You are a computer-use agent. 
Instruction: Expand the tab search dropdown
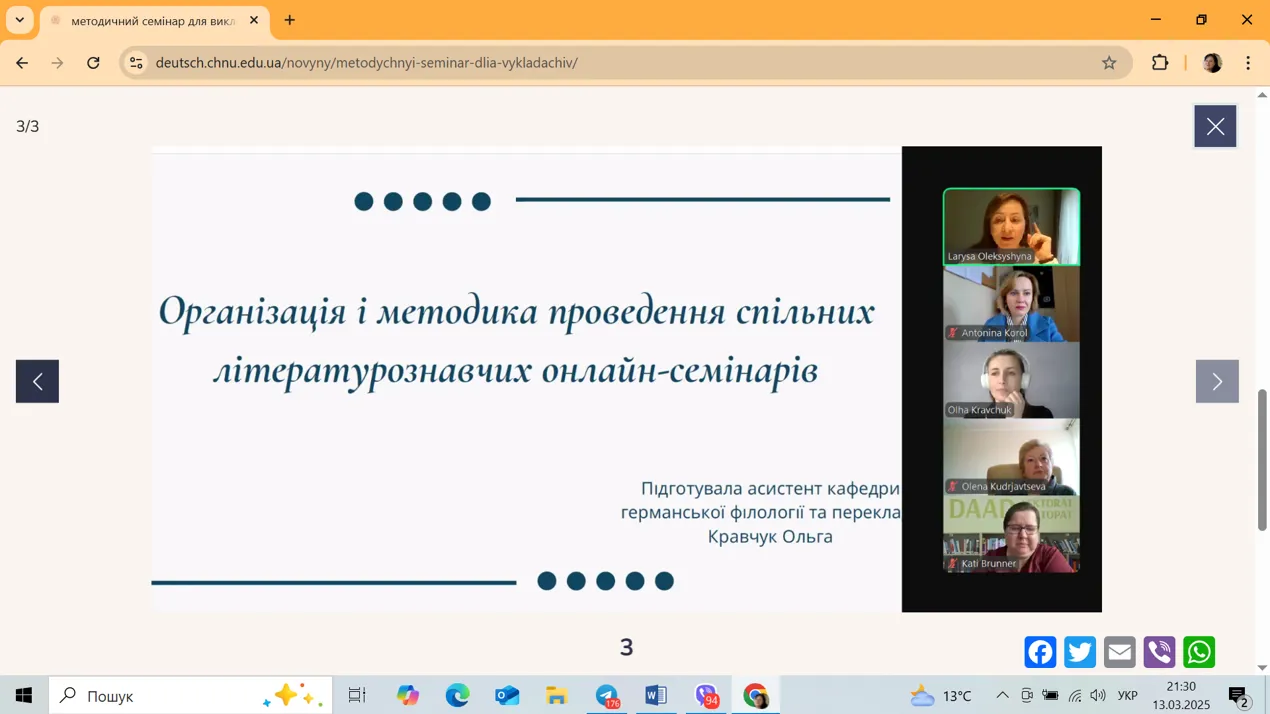click(x=20, y=20)
